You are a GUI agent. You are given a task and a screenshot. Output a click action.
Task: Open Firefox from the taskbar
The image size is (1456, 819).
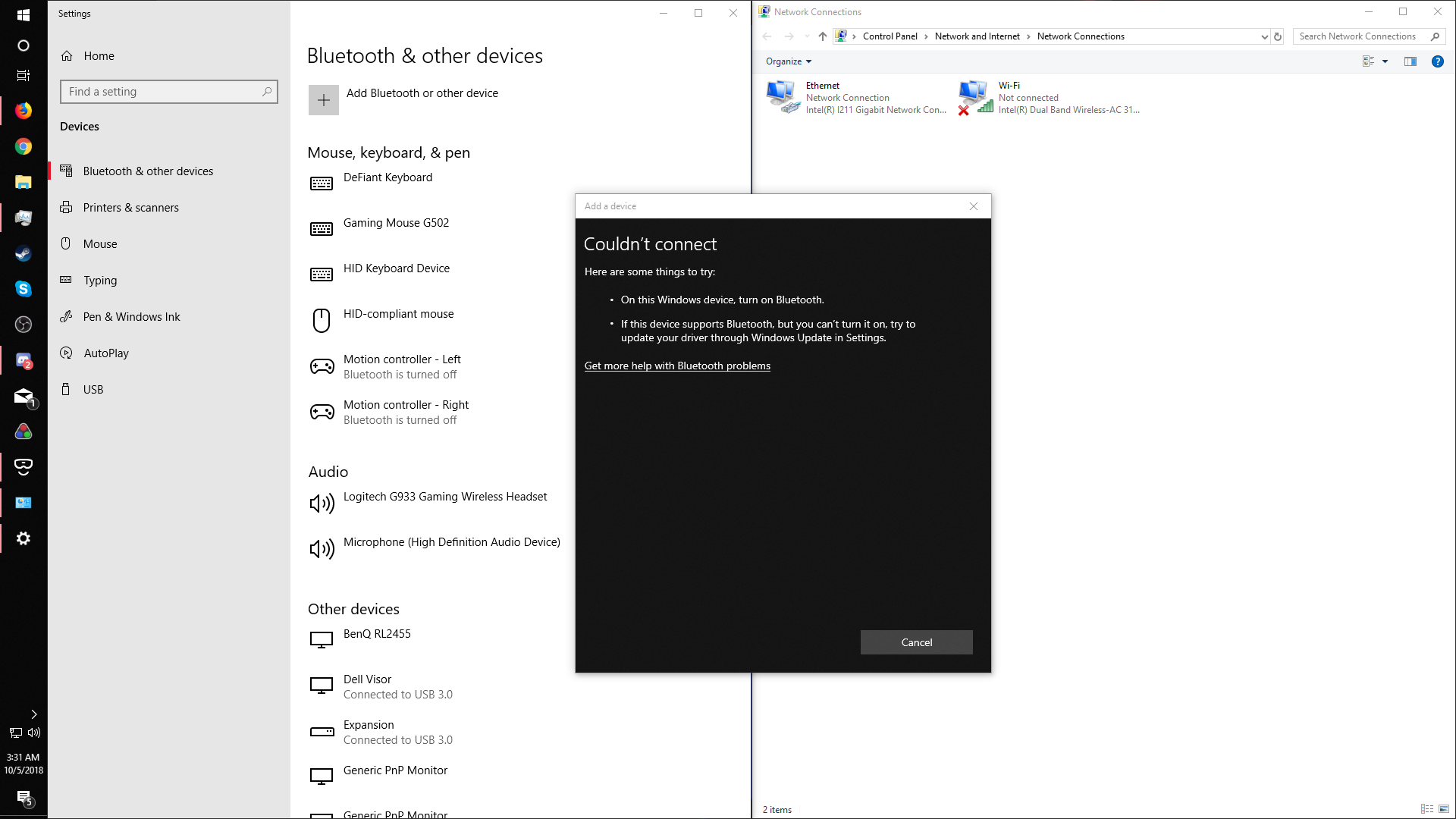pos(24,111)
